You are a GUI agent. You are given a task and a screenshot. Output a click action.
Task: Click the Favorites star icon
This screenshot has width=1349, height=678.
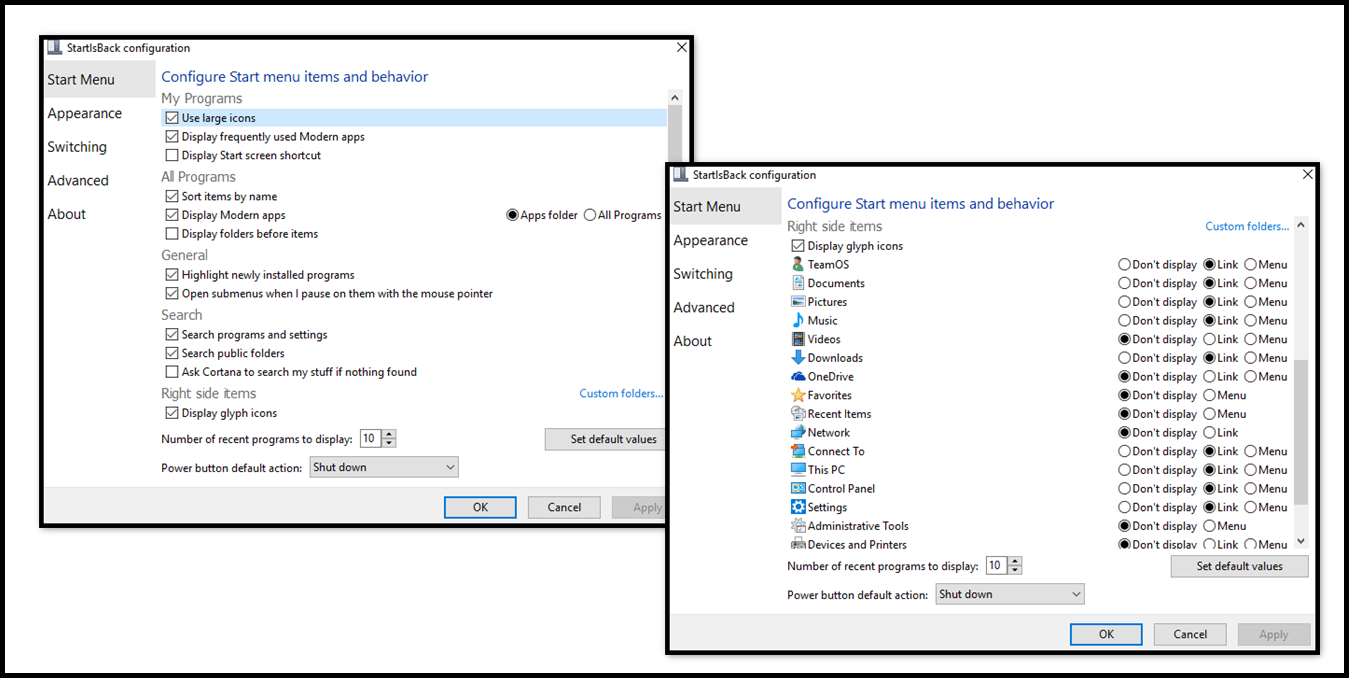coord(798,395)
